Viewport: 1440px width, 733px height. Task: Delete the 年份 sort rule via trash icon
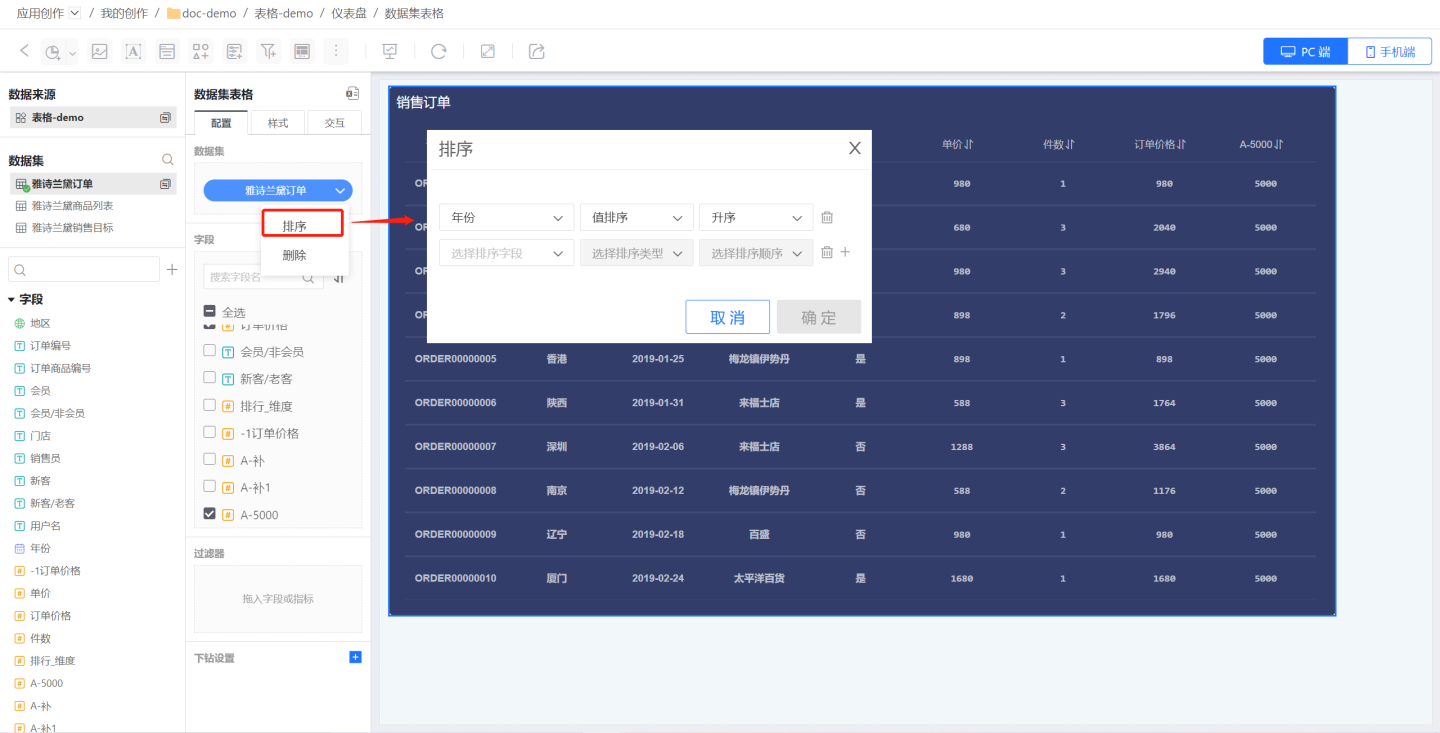(827, 218)
